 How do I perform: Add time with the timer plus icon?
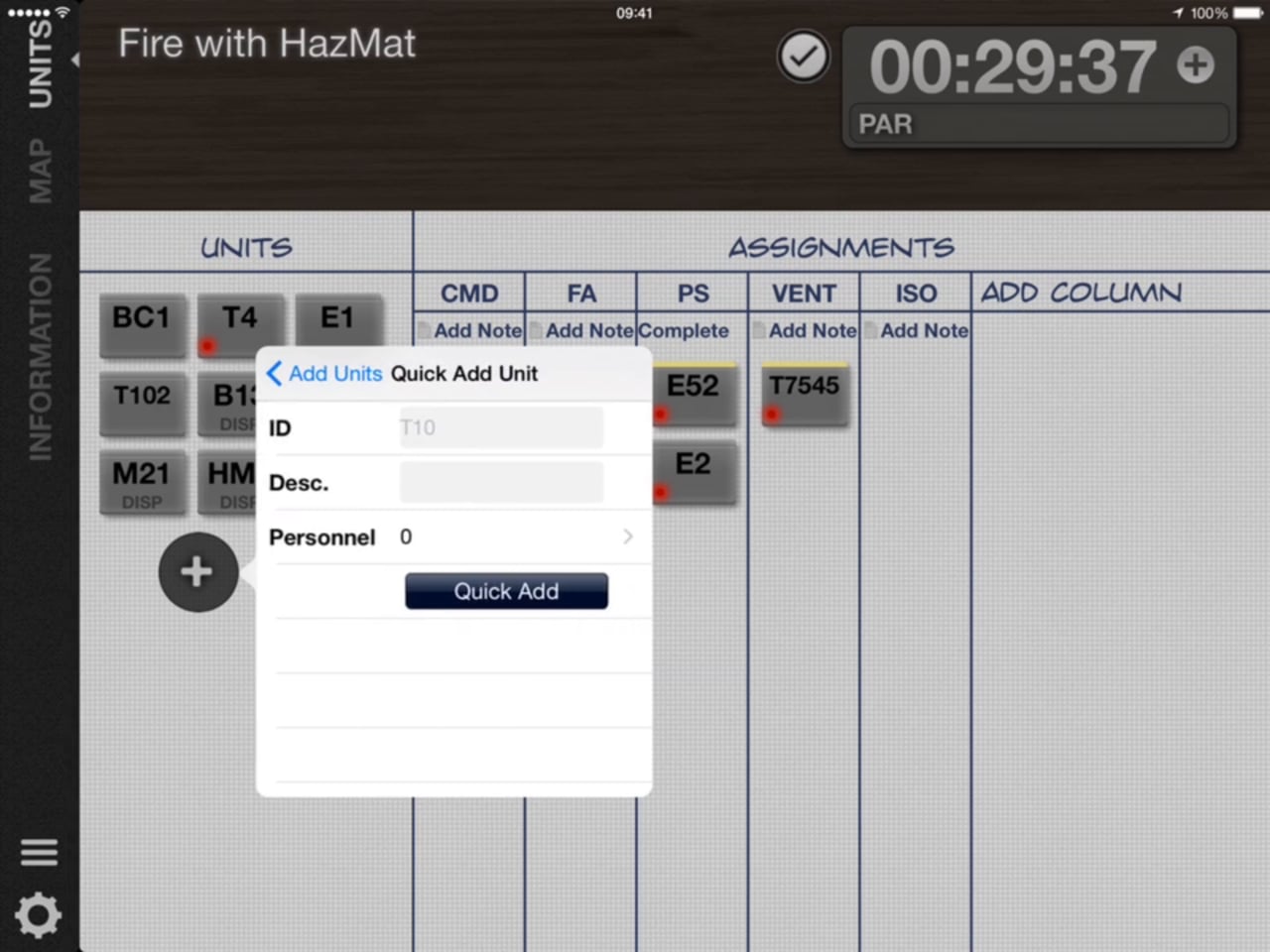[1195, 65]
